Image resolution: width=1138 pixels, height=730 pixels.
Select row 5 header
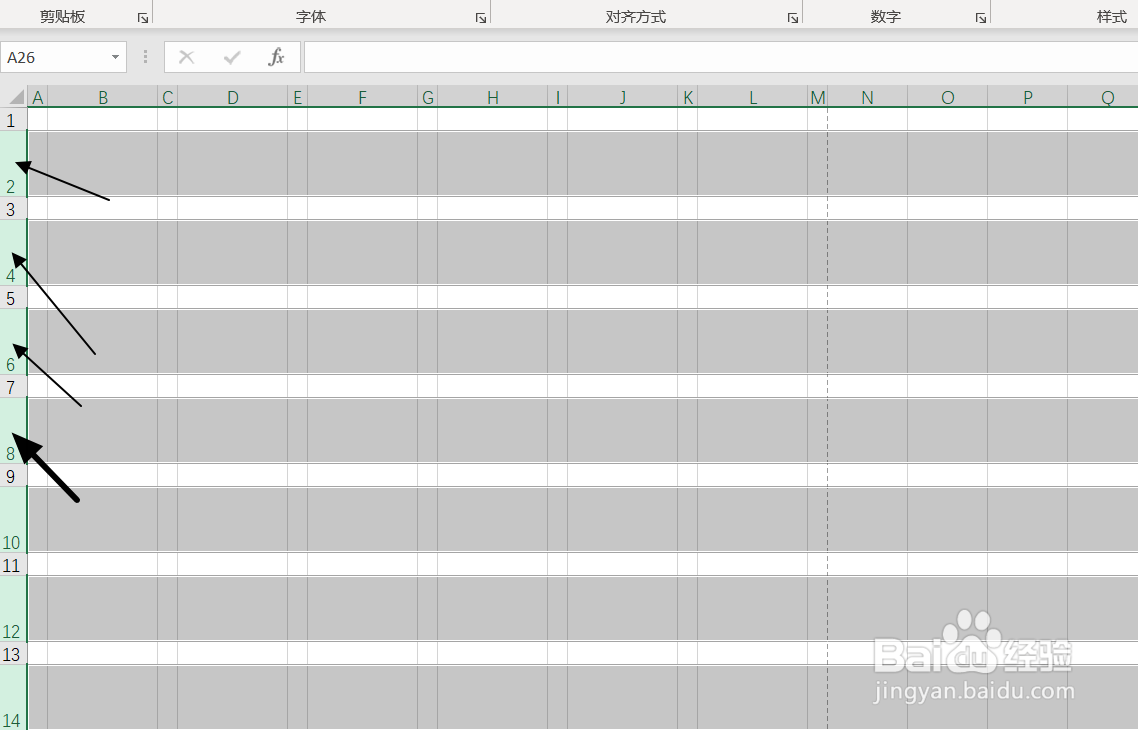[13, 298]
